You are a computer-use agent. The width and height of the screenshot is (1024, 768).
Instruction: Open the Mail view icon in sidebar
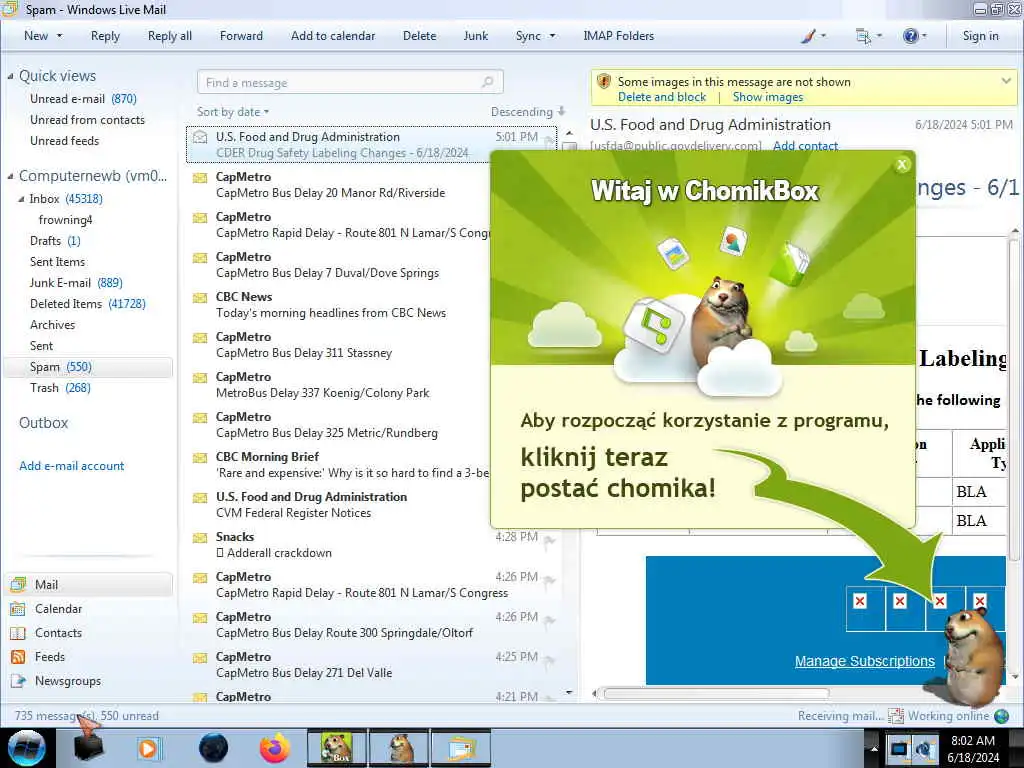tap(18, 584)
